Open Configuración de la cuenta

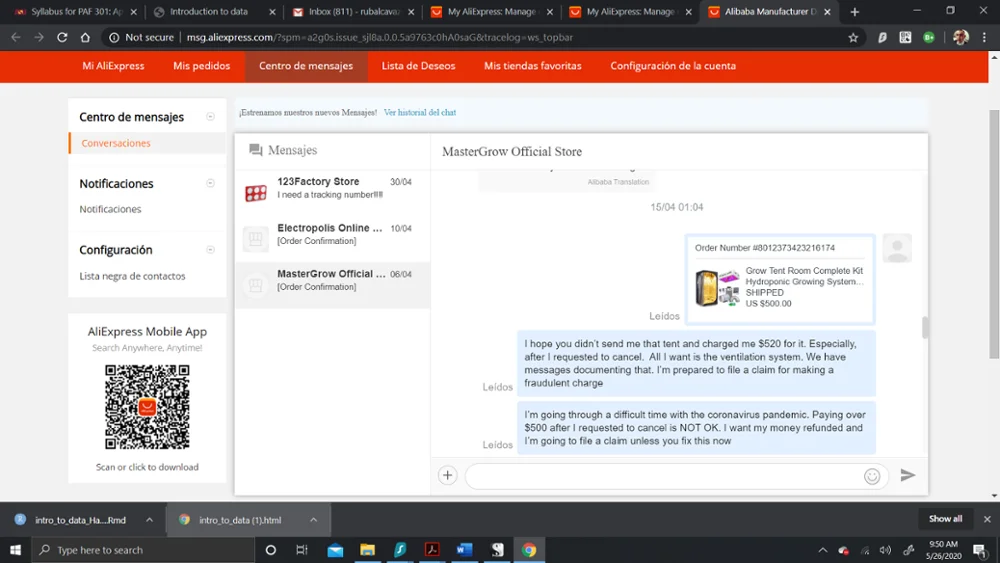click(673, 66)
